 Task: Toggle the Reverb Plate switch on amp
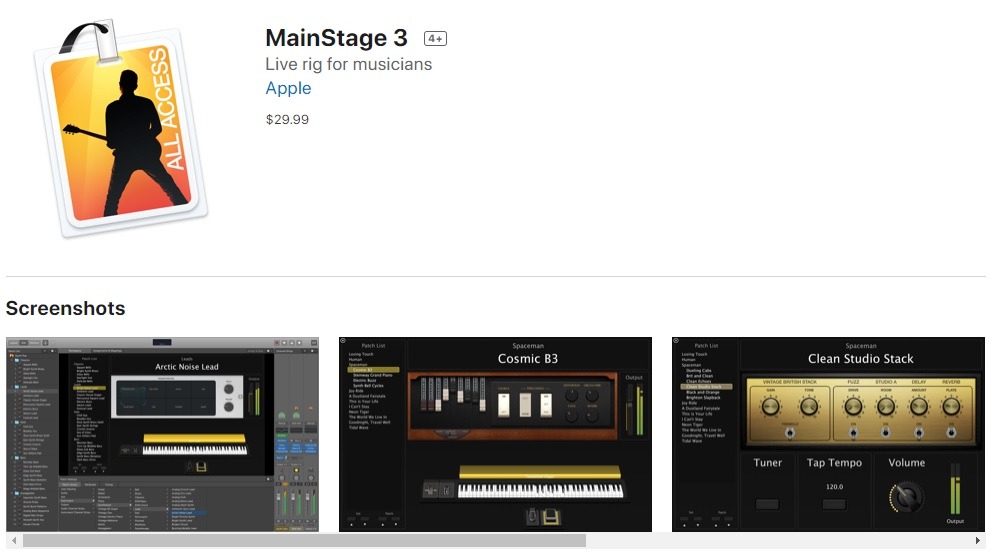tap(951, 432)
